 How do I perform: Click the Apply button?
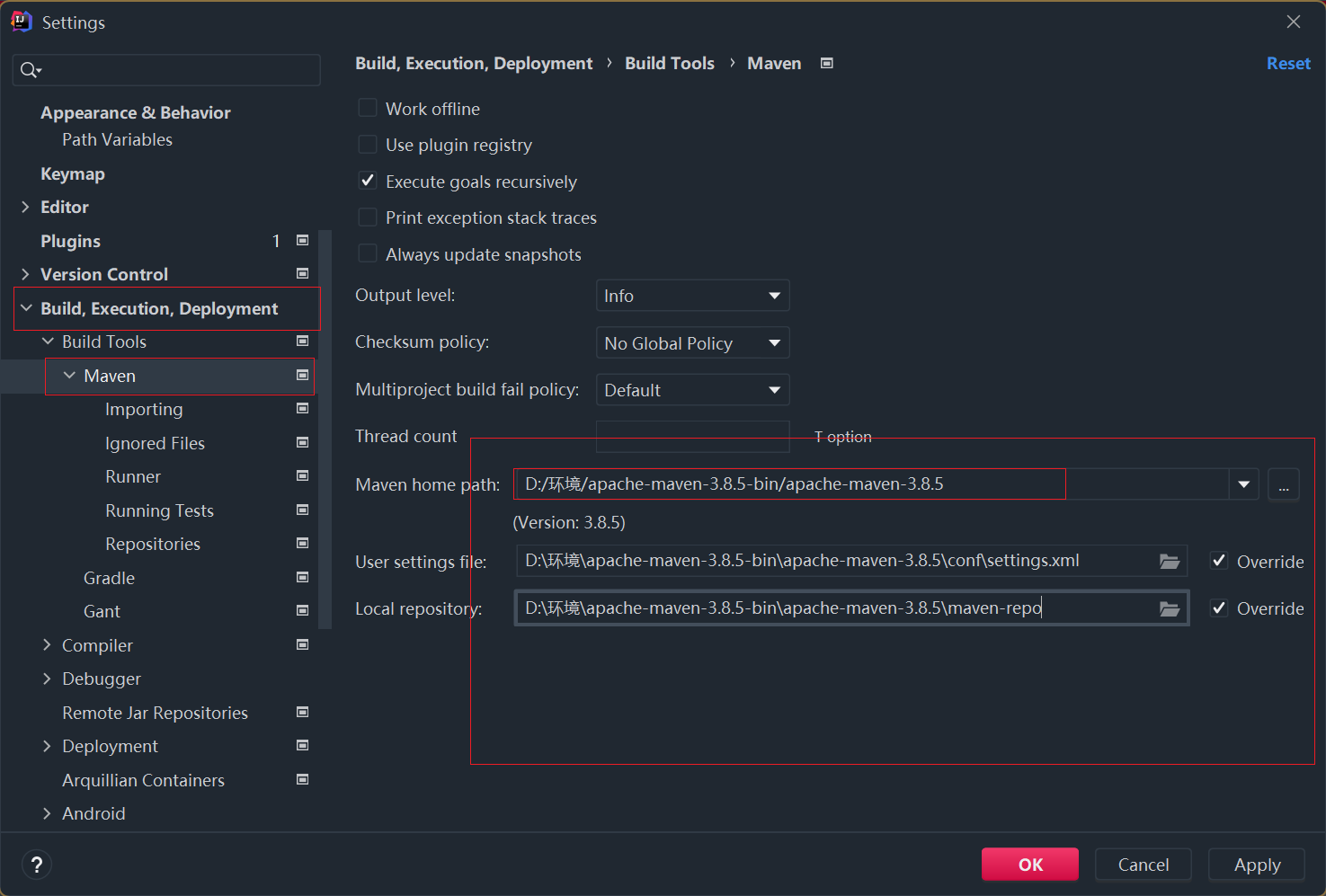[x=1257, y=865]
